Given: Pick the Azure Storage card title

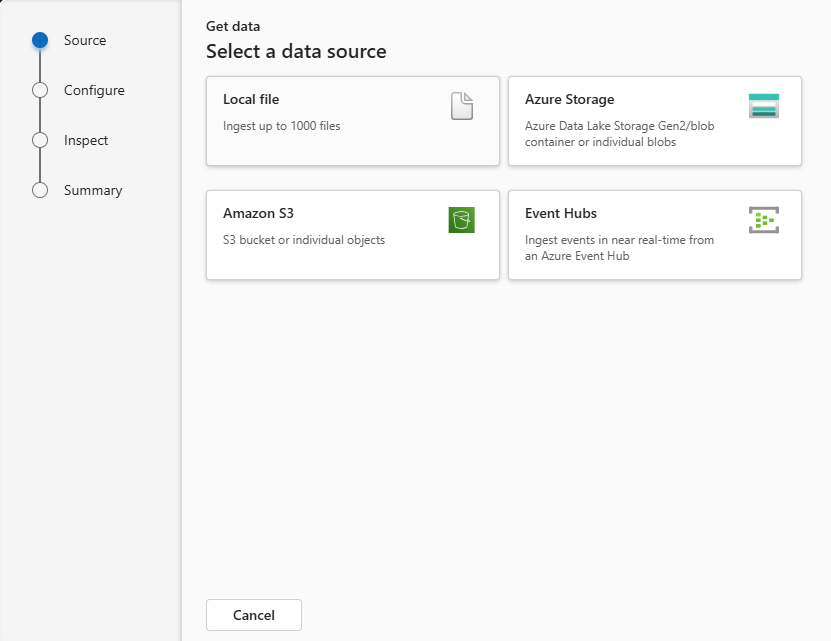Looking at the screenshot, I should [569, 99].
